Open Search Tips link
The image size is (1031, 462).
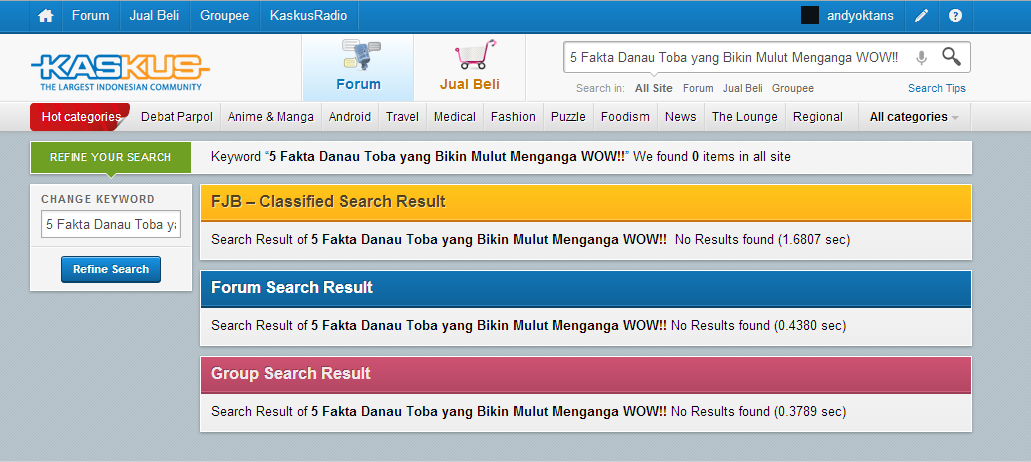point(936,88)
